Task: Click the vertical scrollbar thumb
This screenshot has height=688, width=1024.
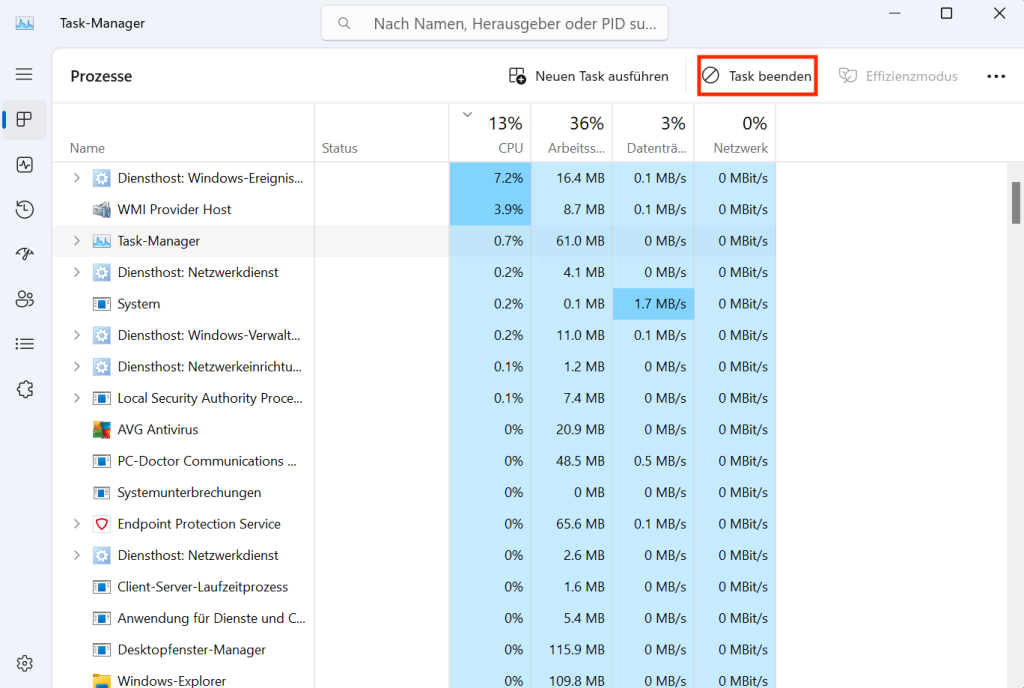Action: click(1016, 203)
